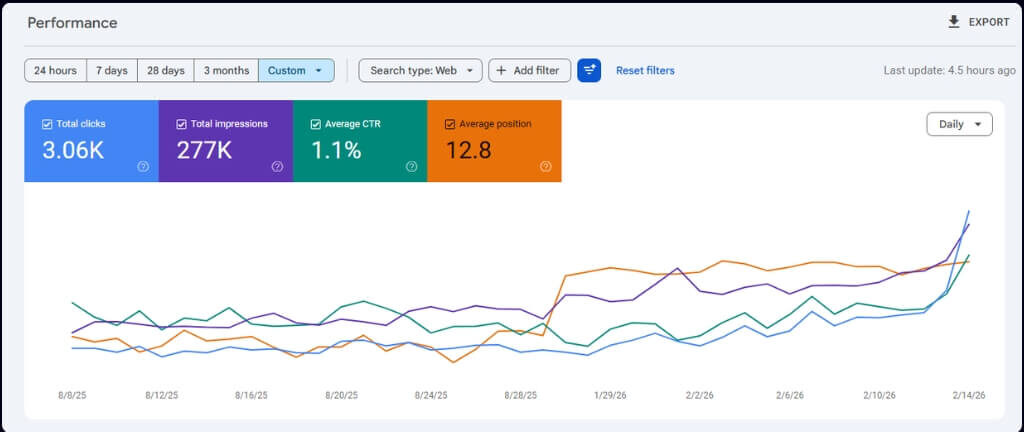Viewport: 1024px width, 432px height.
Task: Click the 2/14/26 date on chart axis
Action: coord(967,395)
